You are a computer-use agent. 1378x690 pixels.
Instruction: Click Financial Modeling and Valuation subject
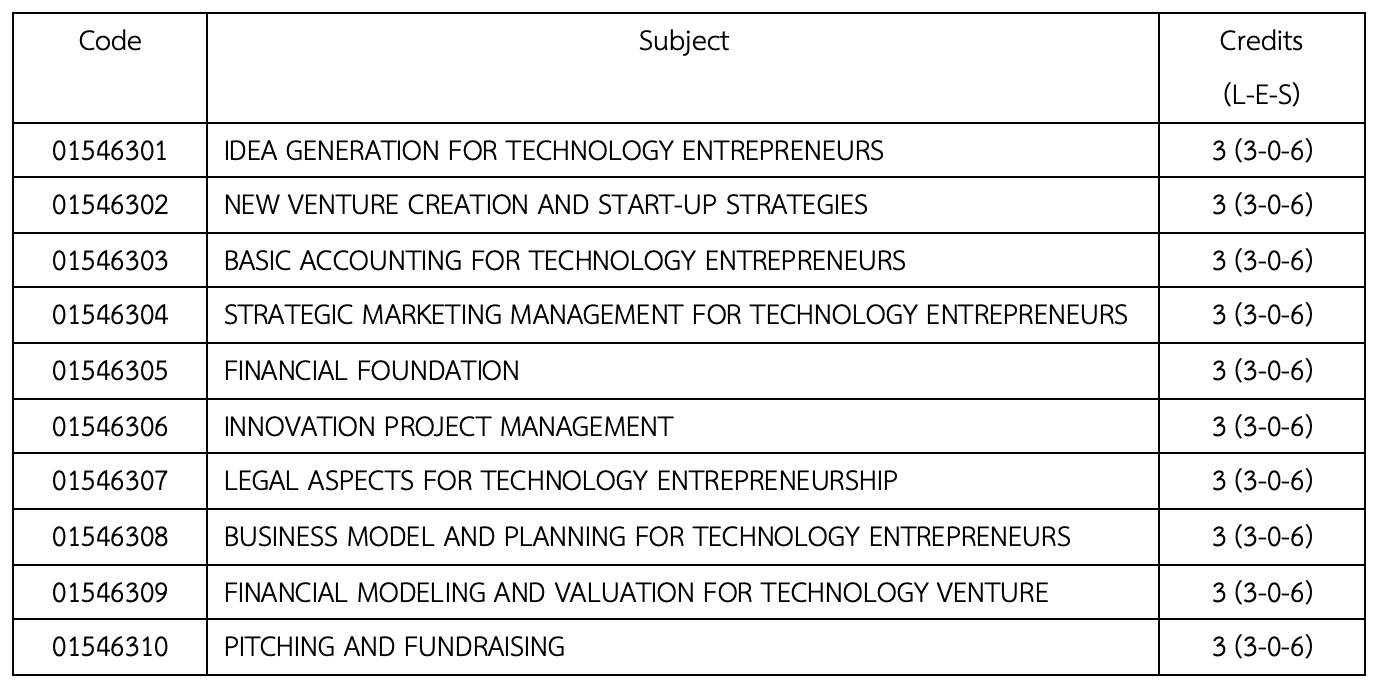(x=636, y=592)
